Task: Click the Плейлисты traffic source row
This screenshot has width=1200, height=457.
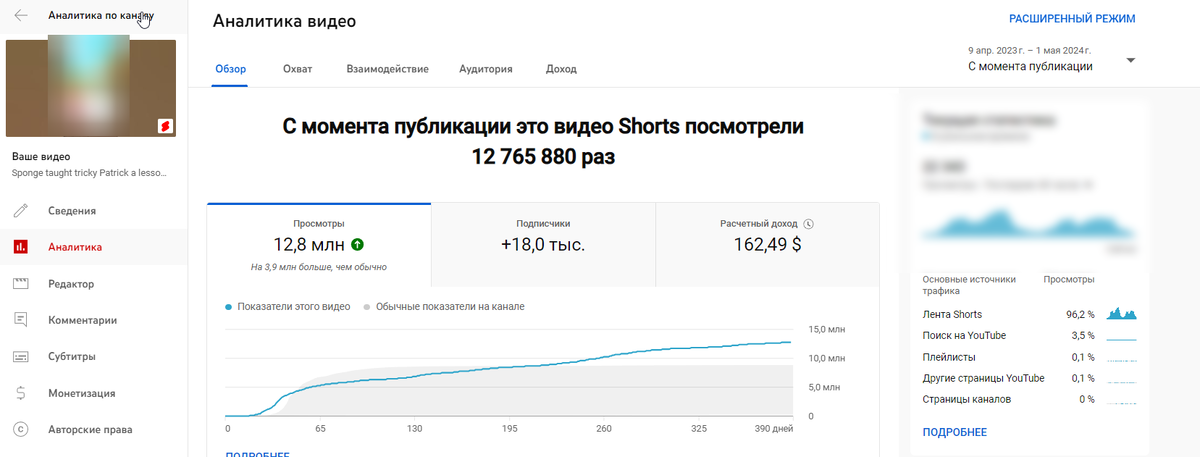Action: pos(1029,357)
